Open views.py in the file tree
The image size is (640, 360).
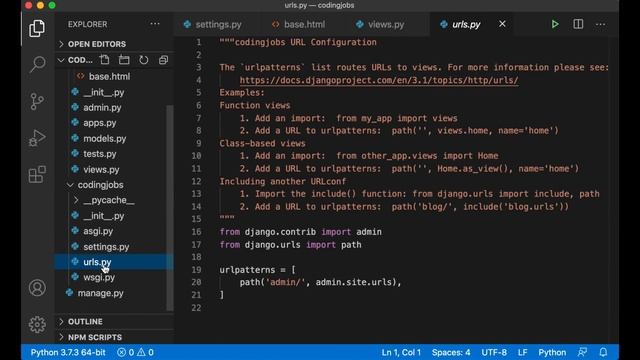pos(101,169)
